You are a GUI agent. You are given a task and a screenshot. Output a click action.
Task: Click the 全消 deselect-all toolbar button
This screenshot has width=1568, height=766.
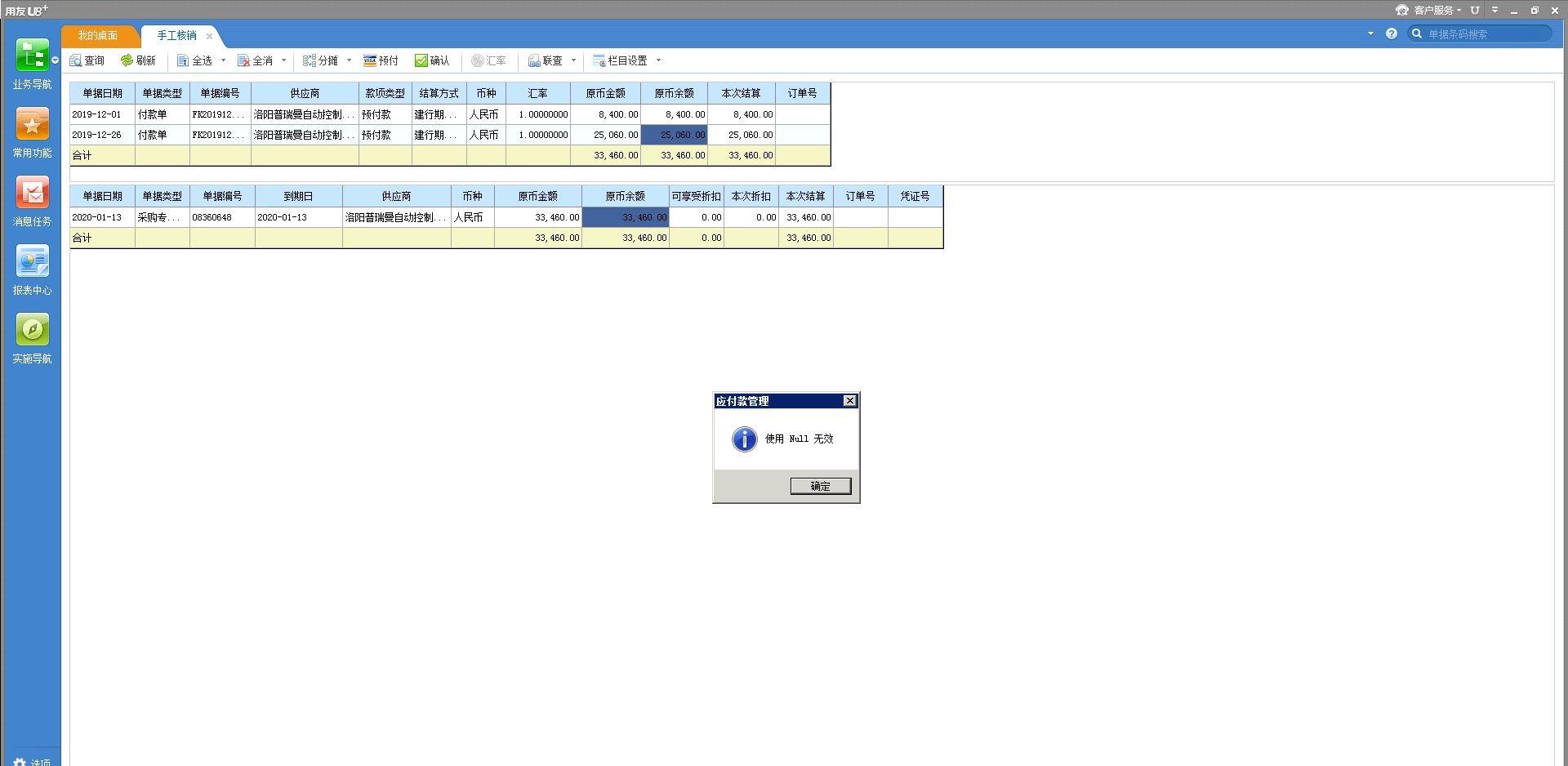pos(255,60)
